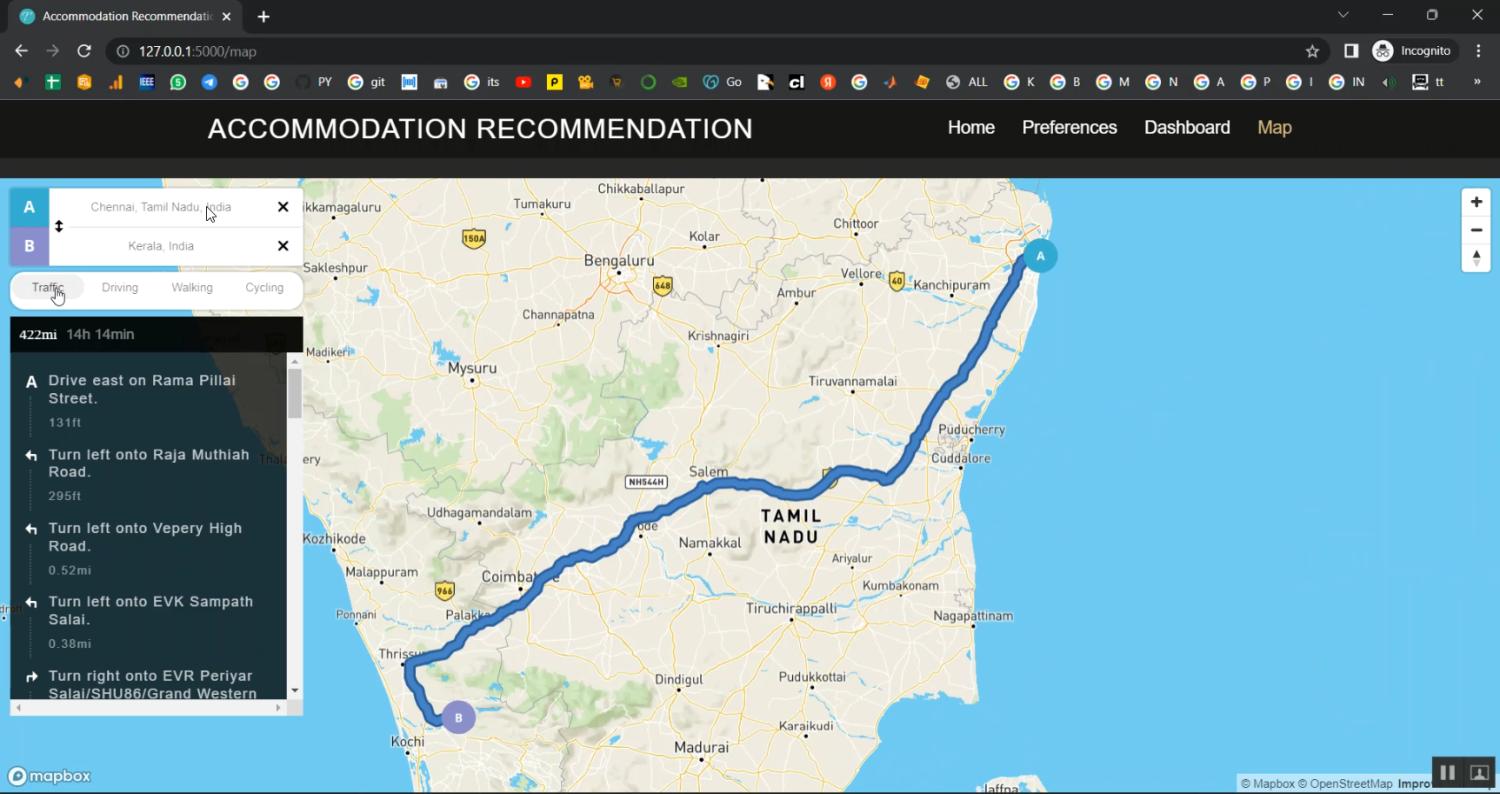Open the Dashboard page
Screen dimensions: 1500x794
coord(1187,128)
